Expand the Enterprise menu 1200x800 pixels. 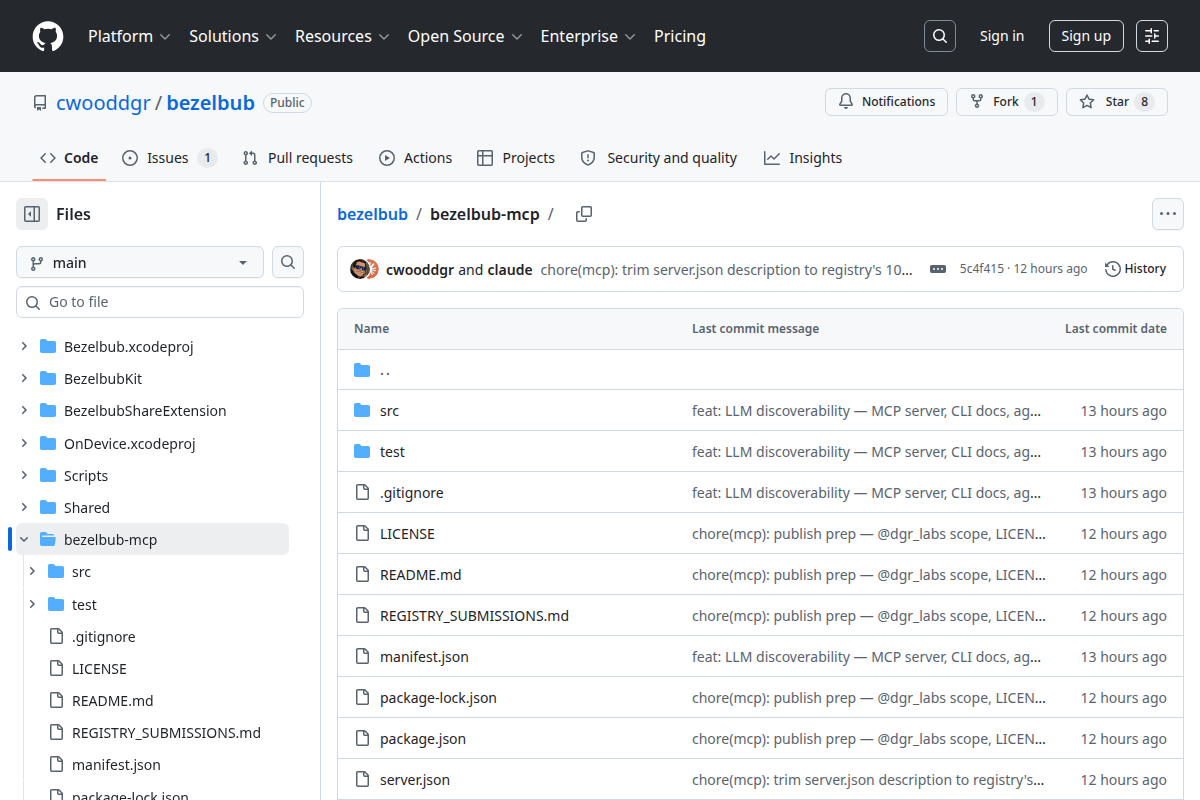[588, 36]
